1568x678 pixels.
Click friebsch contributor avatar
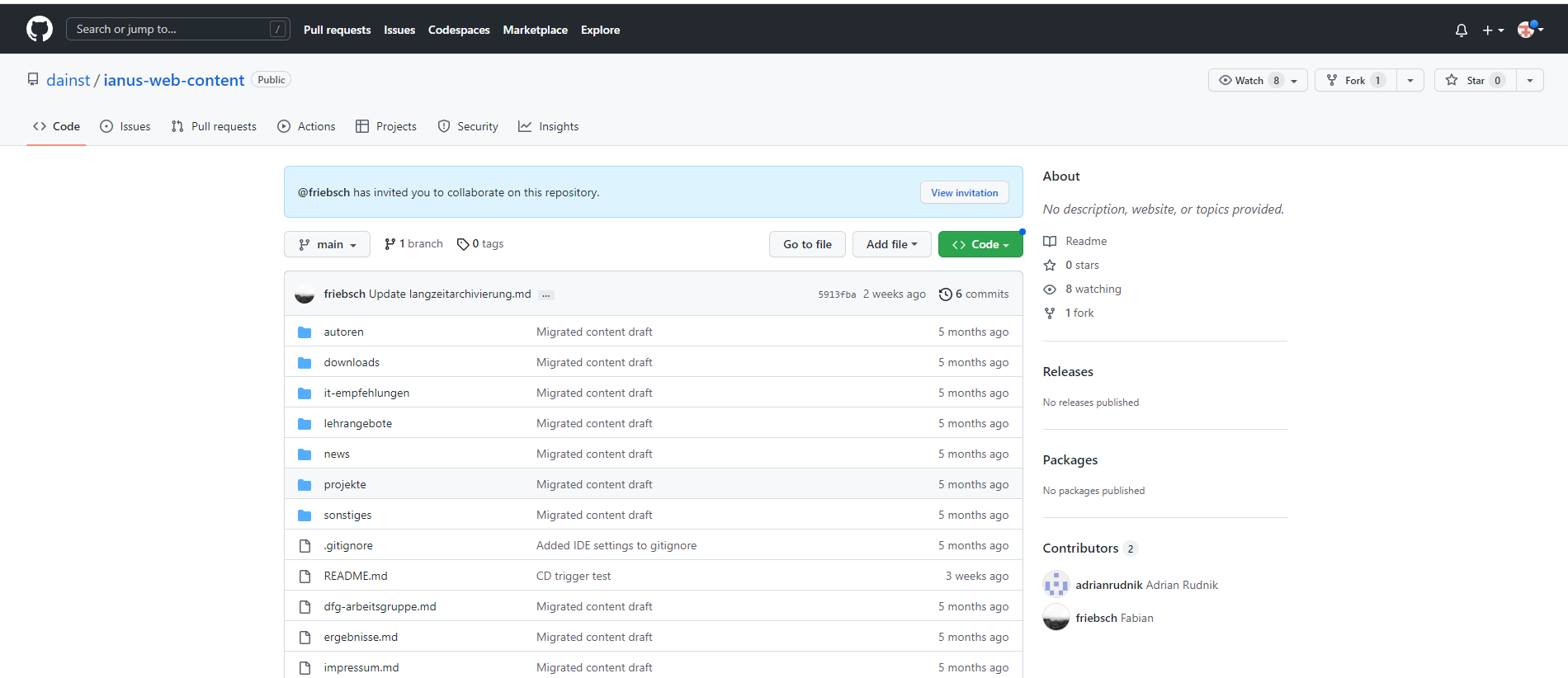coord(1056,617)
